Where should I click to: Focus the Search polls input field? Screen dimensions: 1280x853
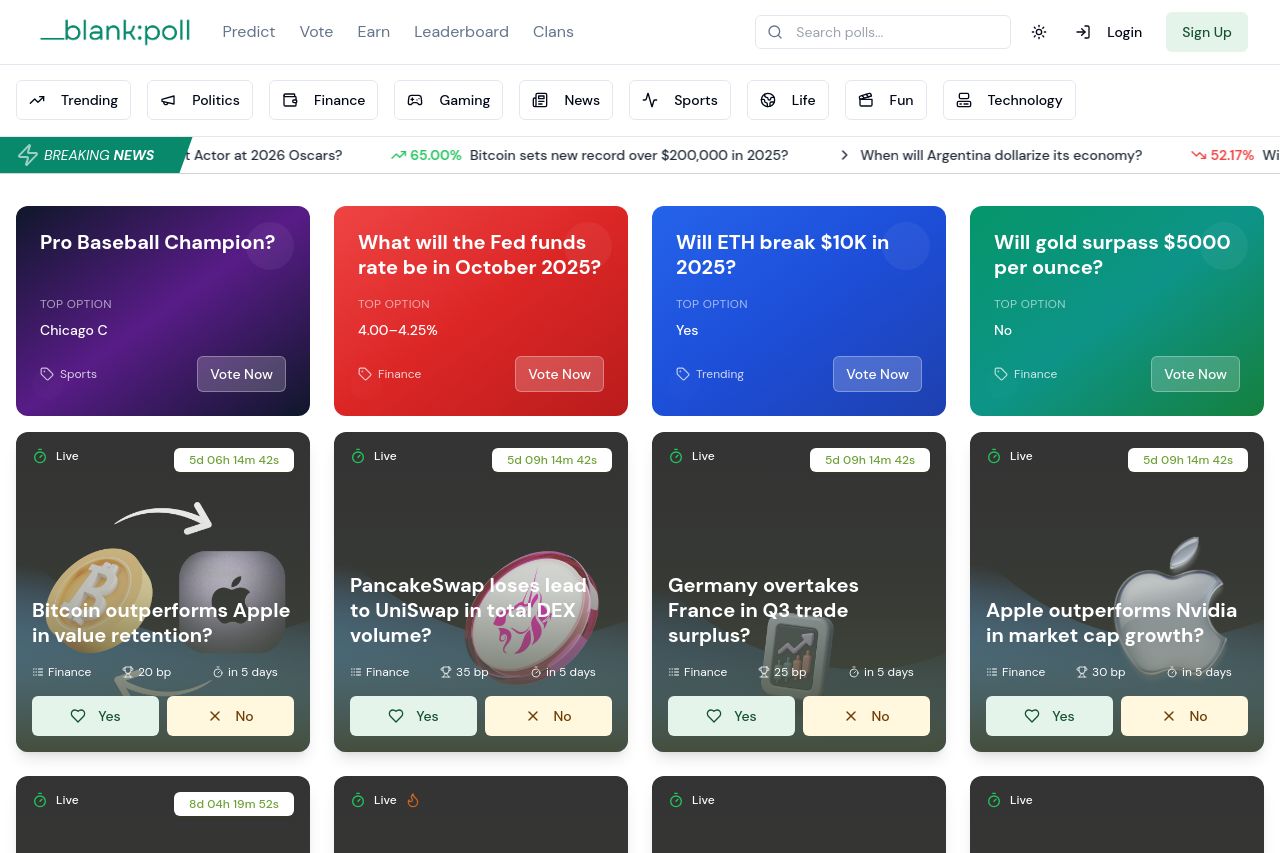tap(895, 32)
